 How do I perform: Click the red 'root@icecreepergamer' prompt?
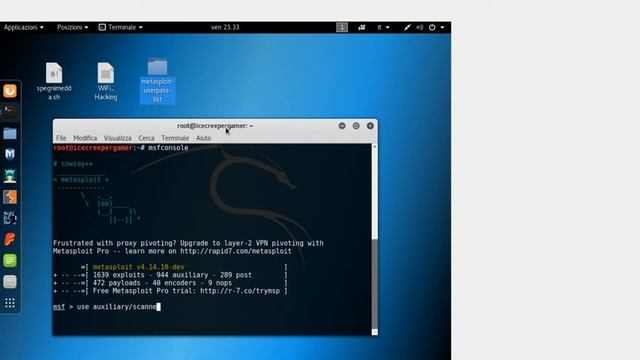tap(93, 148)
